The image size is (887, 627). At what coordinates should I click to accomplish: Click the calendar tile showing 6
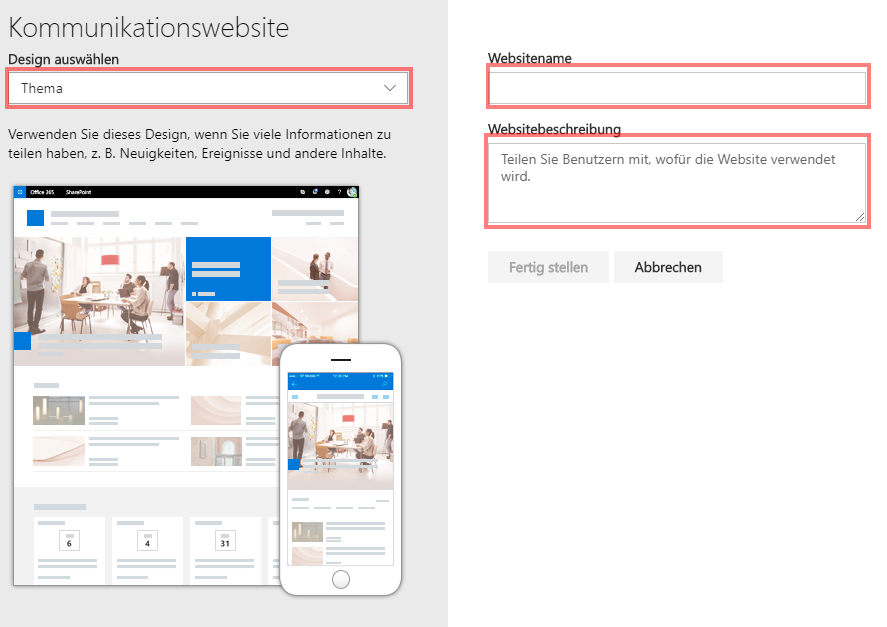[x=69, y=543]
